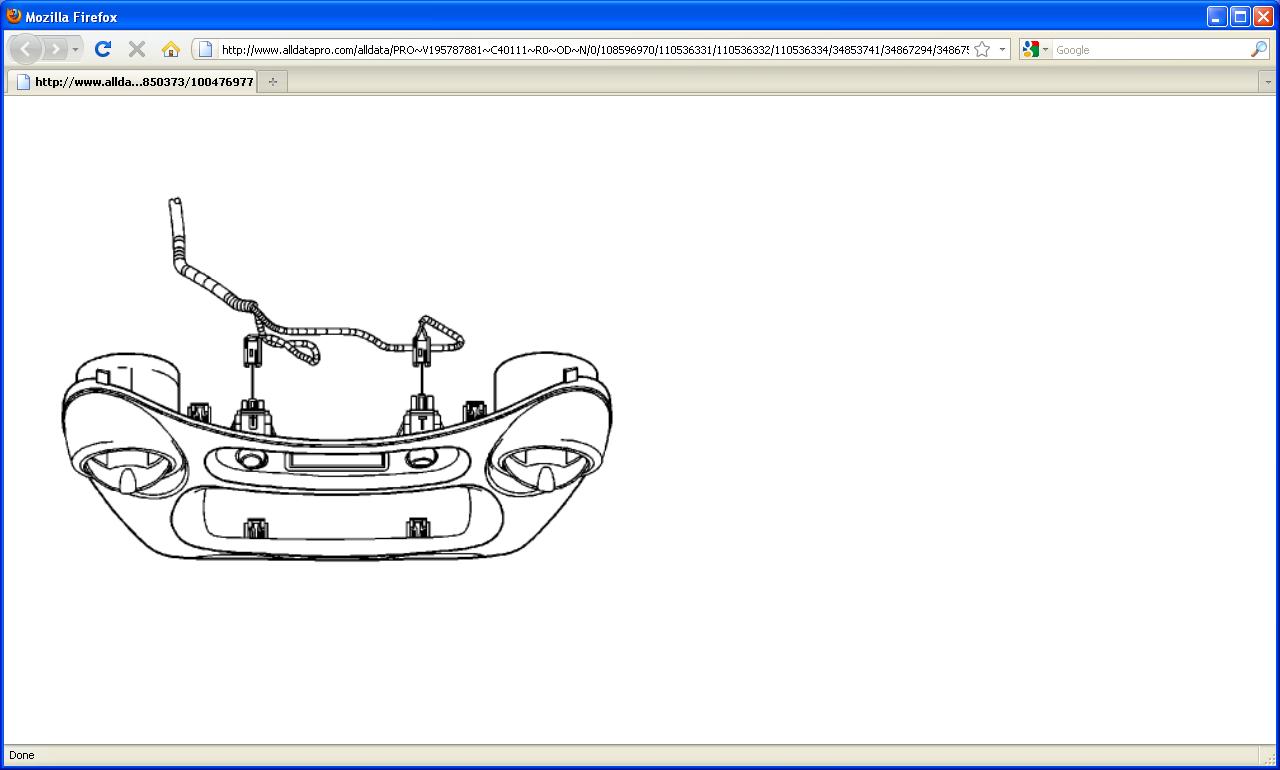Reload the current page
Viewport: 1280px width, 770px height.
[x=102, y=49]
